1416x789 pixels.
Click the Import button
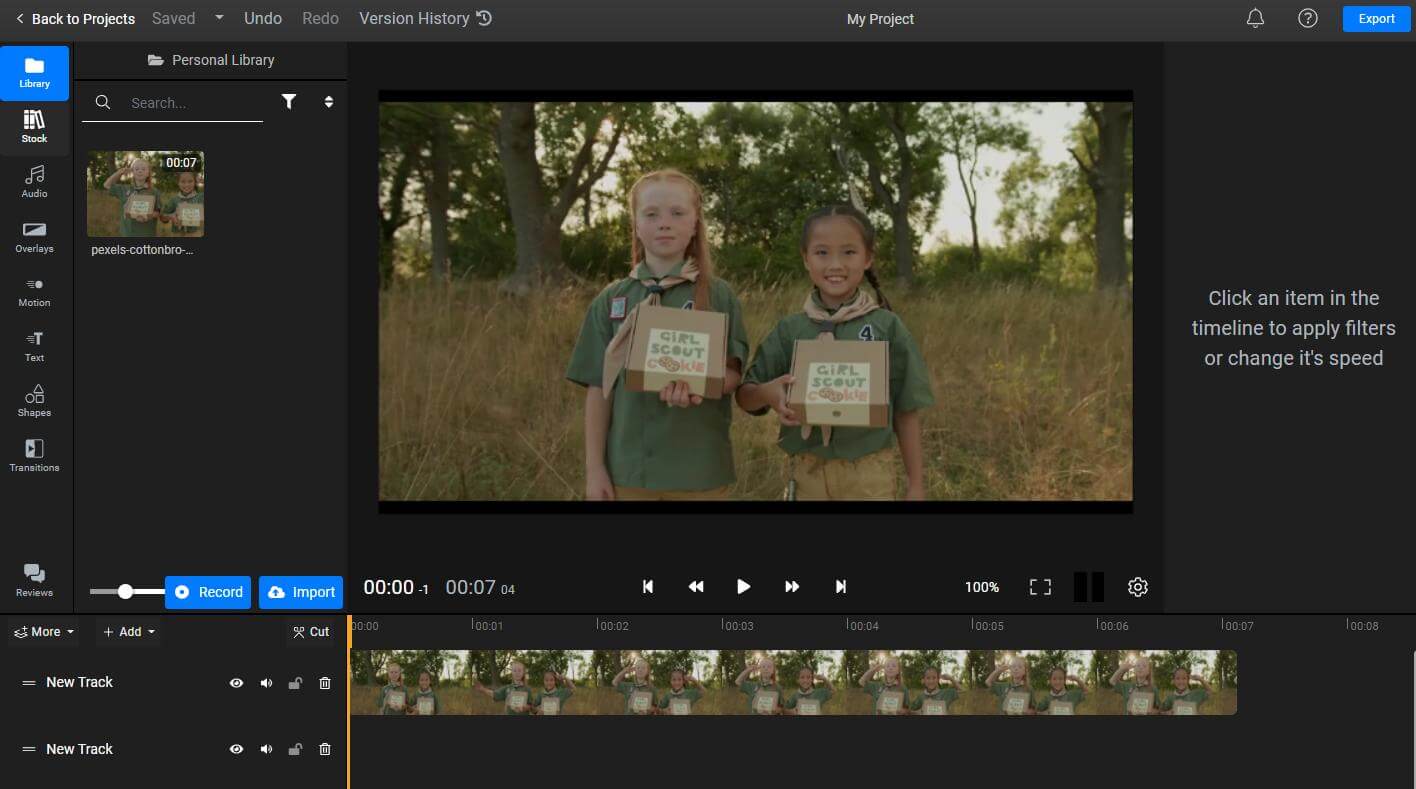coord(301,592)
